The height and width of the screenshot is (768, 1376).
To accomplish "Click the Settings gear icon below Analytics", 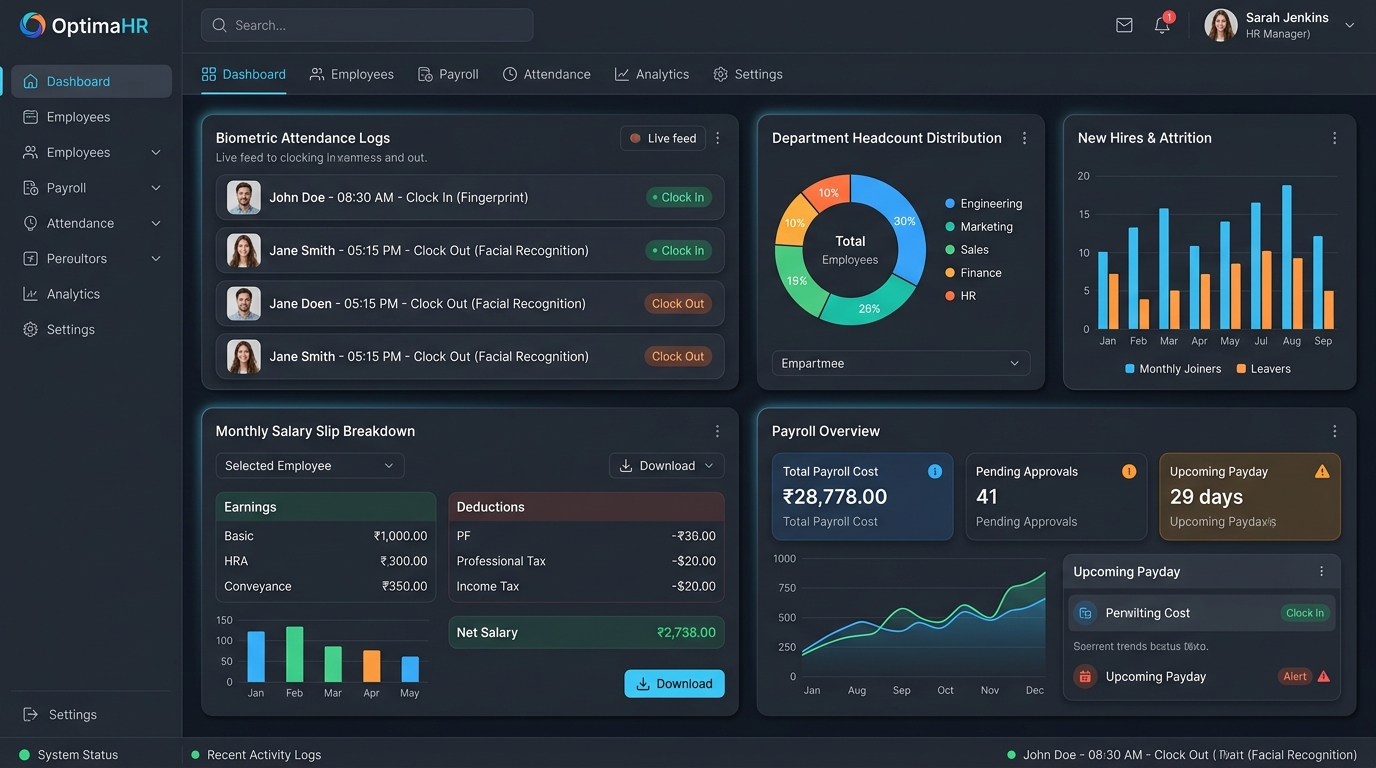I will coord(30,329).
